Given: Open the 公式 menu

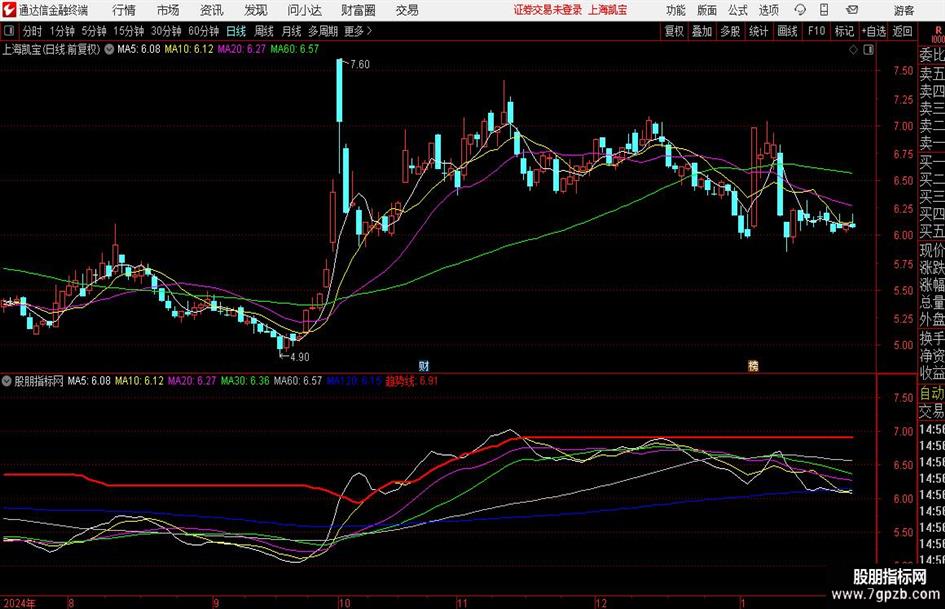Looking at the screenshot, I should [x=738, y=10].
